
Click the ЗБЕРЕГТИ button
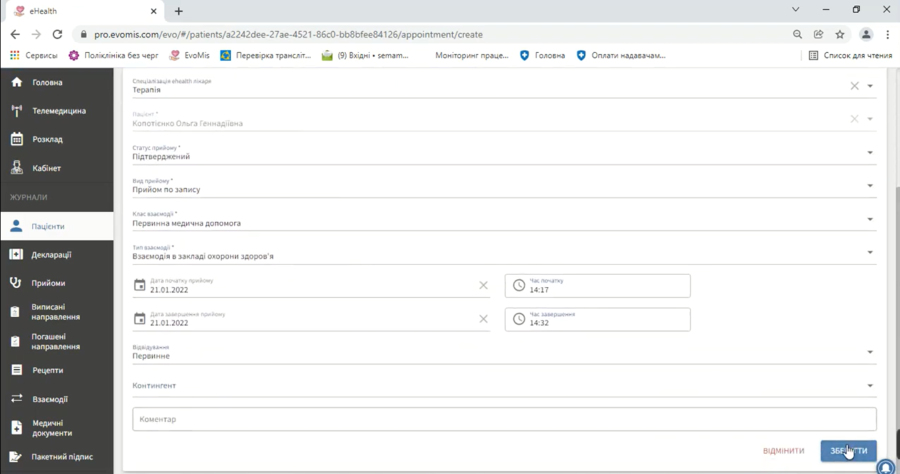coord(848,450)
